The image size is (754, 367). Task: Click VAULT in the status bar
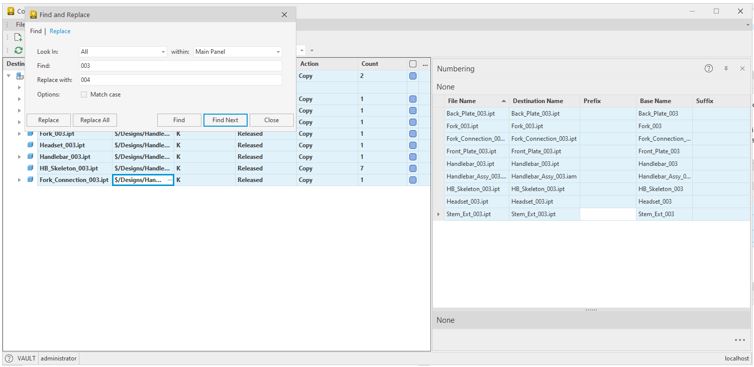pyautogui.click(x=26, y=358)
